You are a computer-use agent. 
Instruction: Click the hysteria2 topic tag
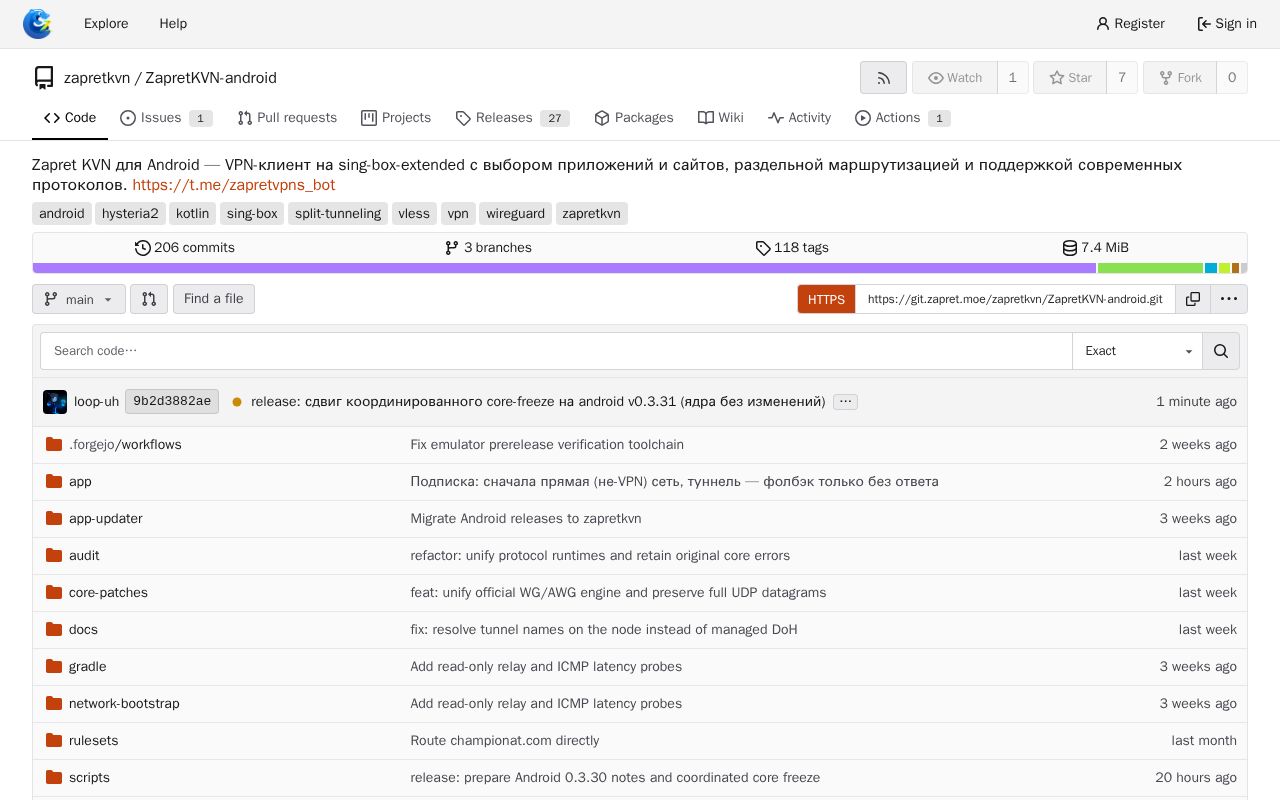pos(130,214)
